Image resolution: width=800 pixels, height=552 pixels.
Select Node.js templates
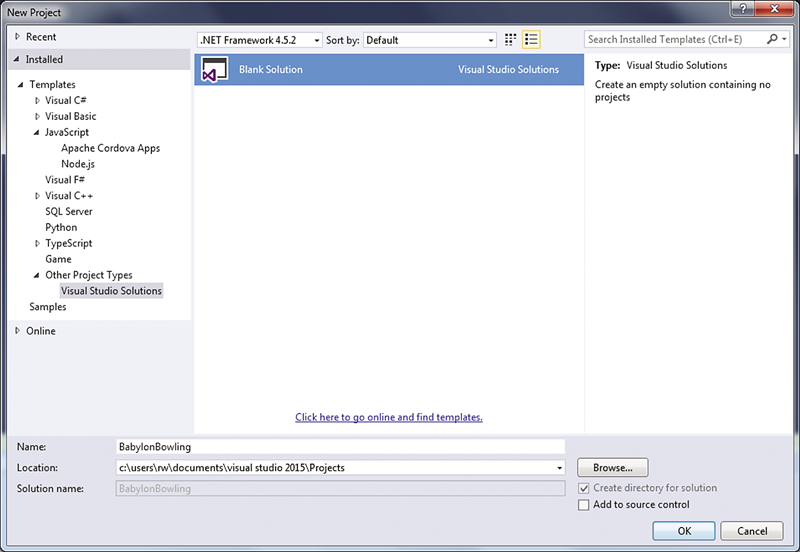(x=78, y=164)
